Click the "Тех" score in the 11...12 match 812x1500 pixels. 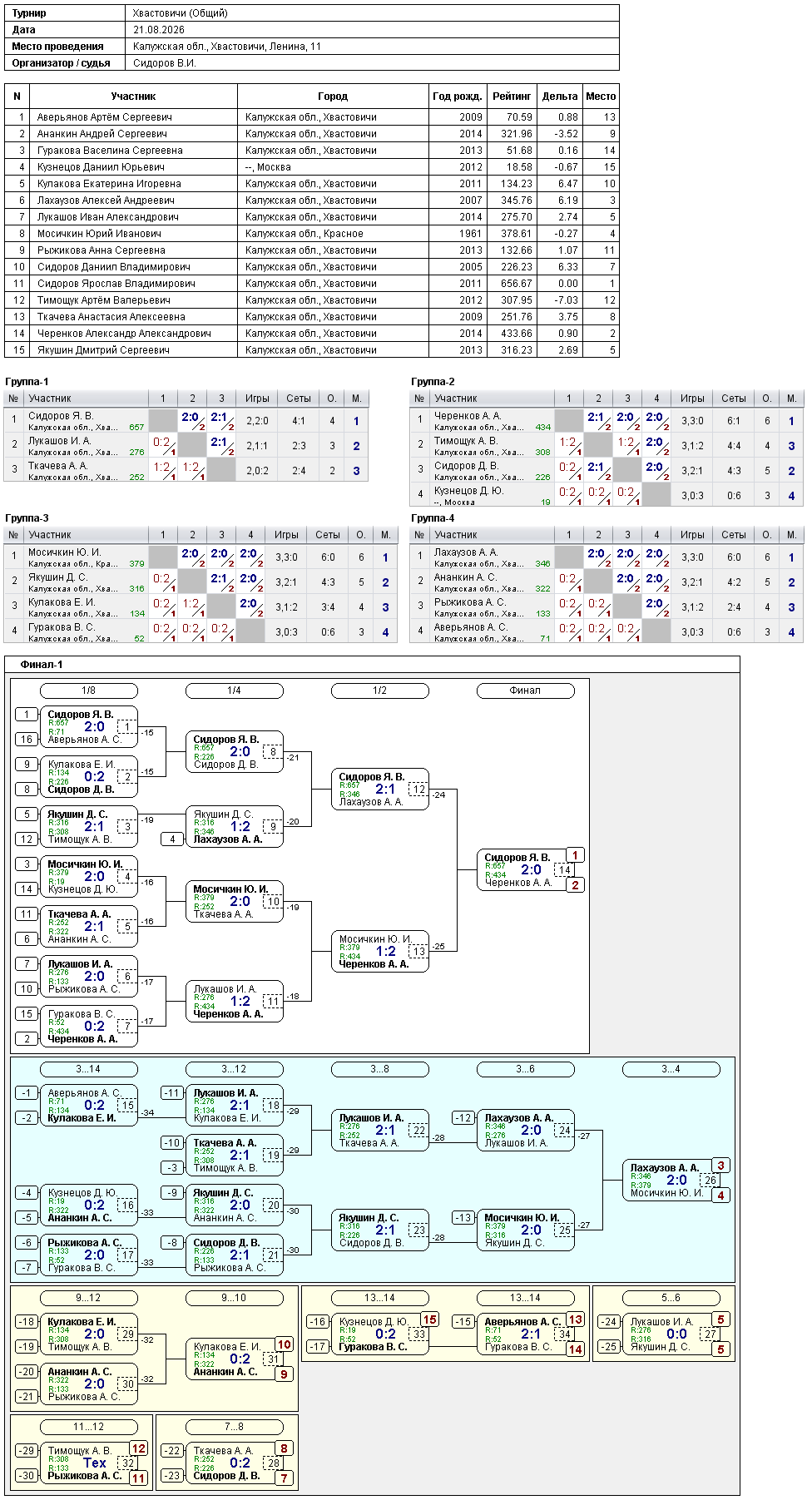95,1463
